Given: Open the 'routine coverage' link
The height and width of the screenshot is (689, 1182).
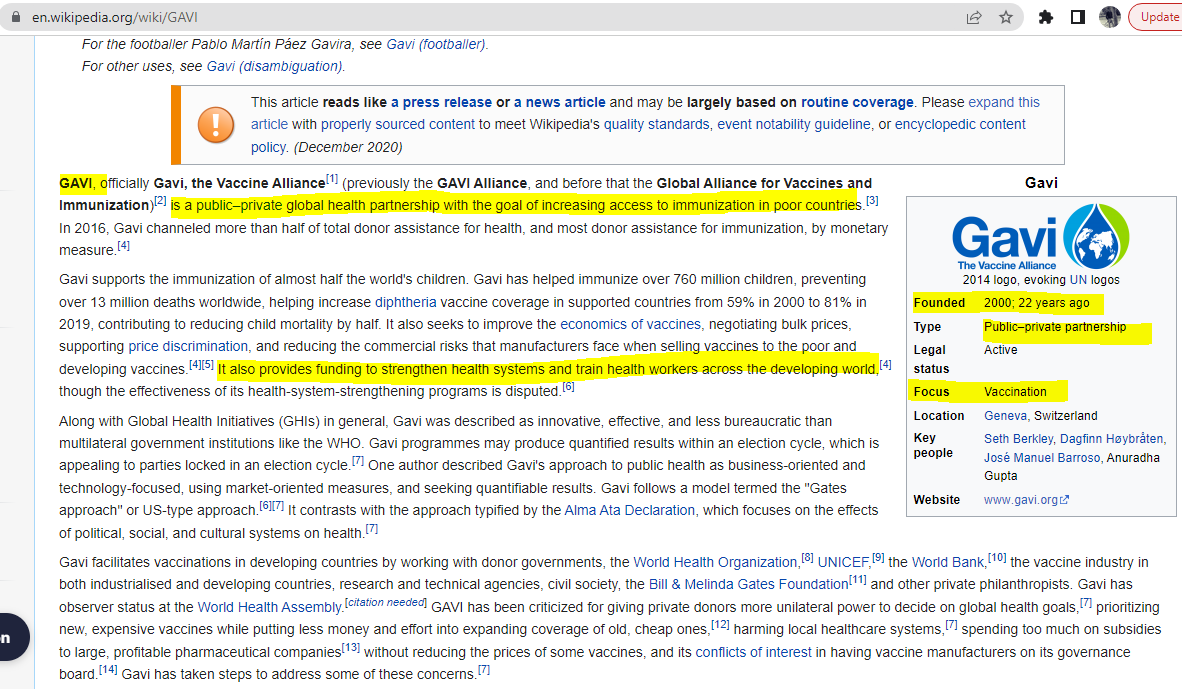Looking at the screenshot, I should click(x=857, y=102).
